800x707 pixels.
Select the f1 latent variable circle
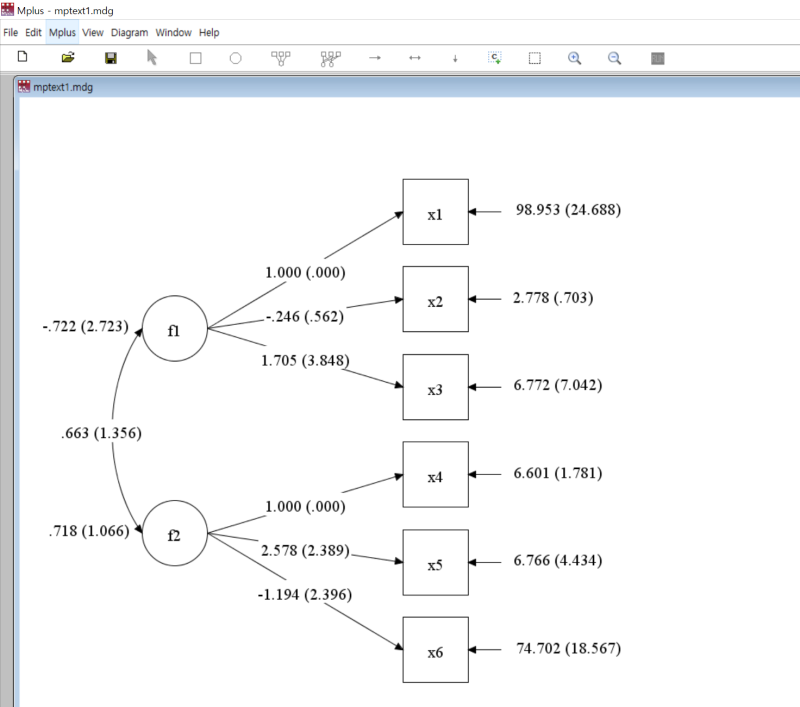175,329
